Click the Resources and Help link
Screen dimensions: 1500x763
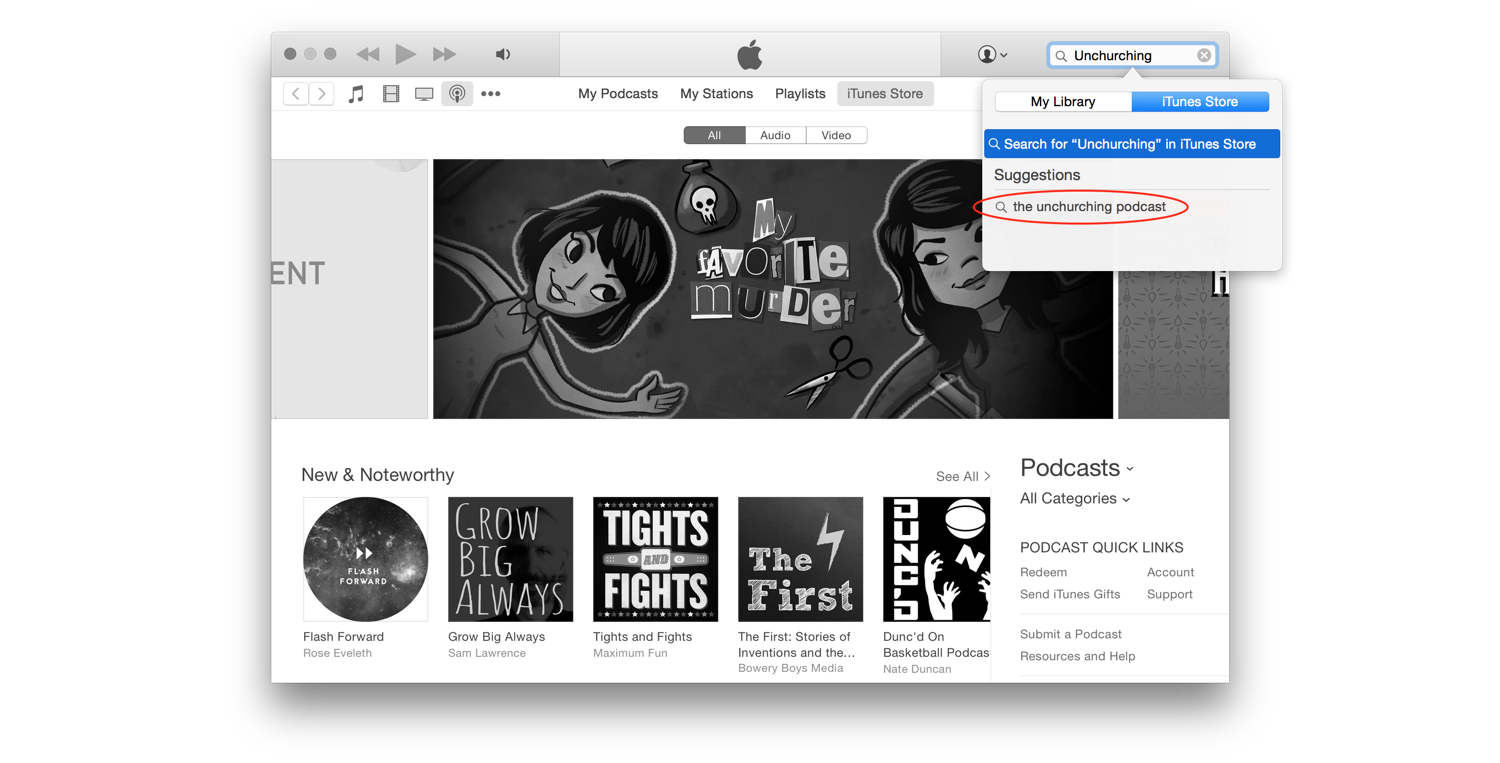pyautogui.click(x=1077, y=657)
